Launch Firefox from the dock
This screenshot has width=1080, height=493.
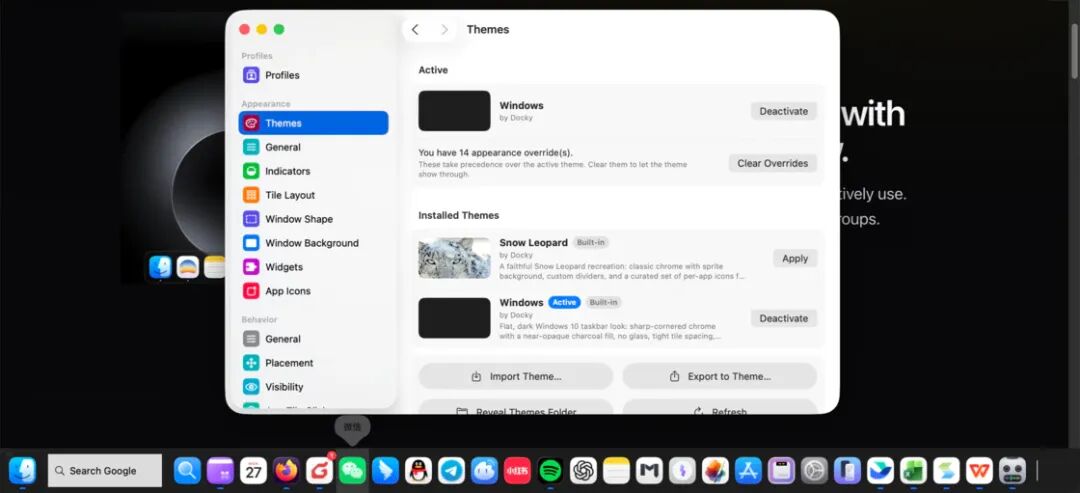coord(286,471)
